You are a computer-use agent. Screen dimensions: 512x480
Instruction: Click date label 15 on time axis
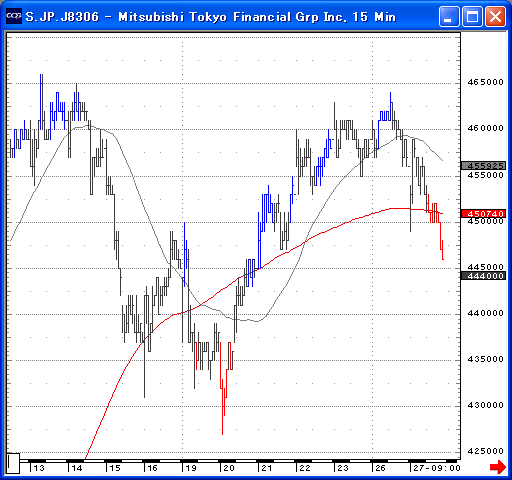(115, 468)
